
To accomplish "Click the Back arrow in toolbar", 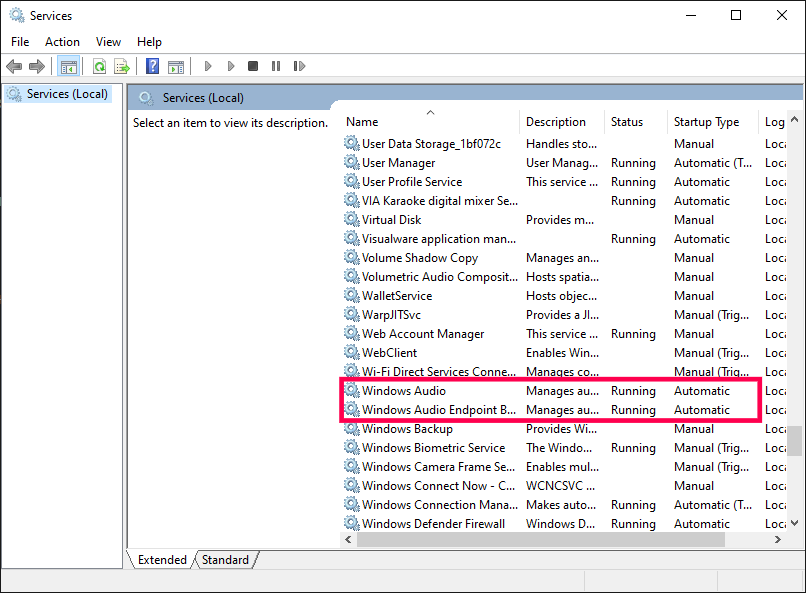I will [x=14, y=67].
